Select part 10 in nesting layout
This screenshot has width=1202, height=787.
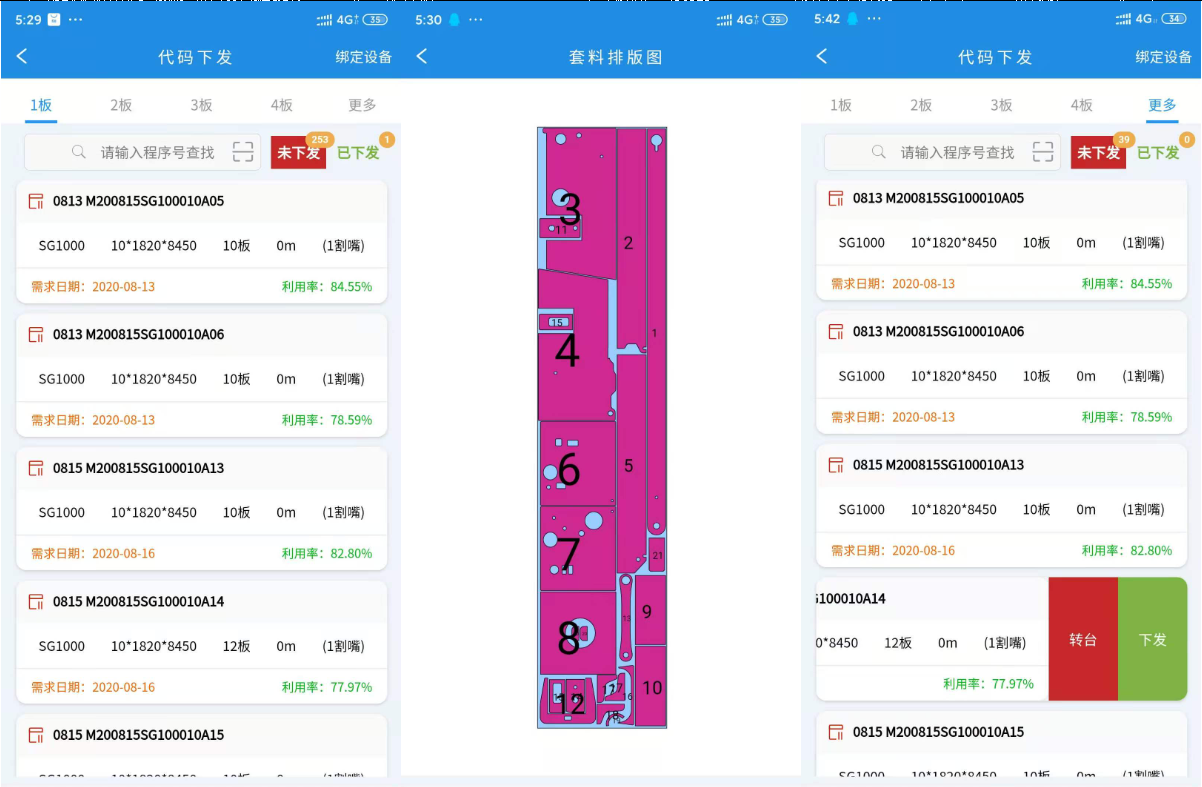tap(652, 687)
